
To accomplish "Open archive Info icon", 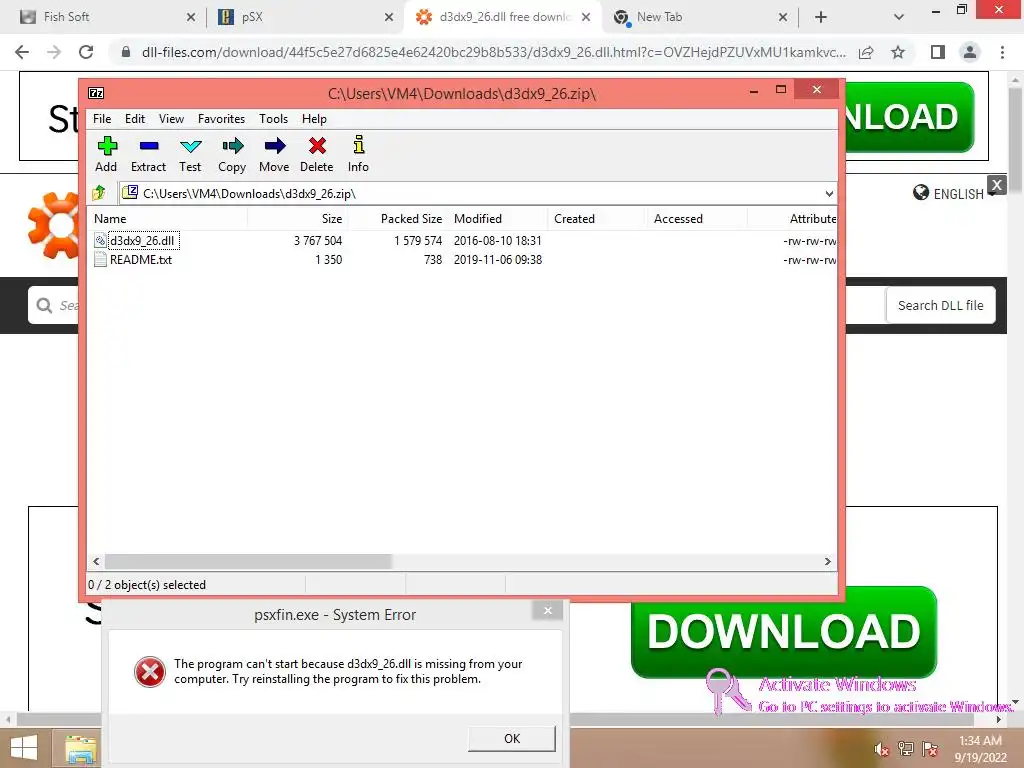I will pos(359,145).
